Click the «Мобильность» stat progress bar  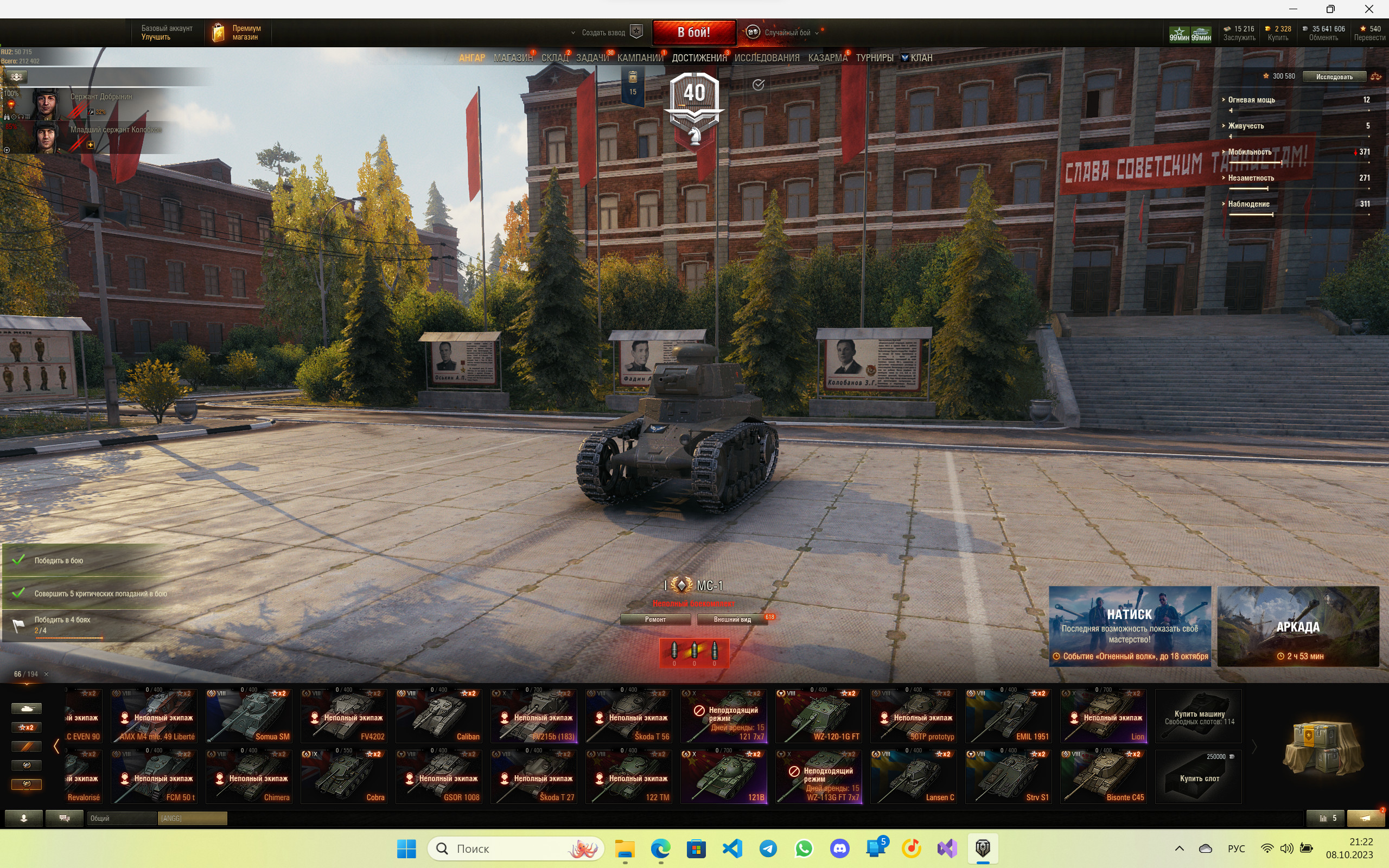coord(1299,162)
